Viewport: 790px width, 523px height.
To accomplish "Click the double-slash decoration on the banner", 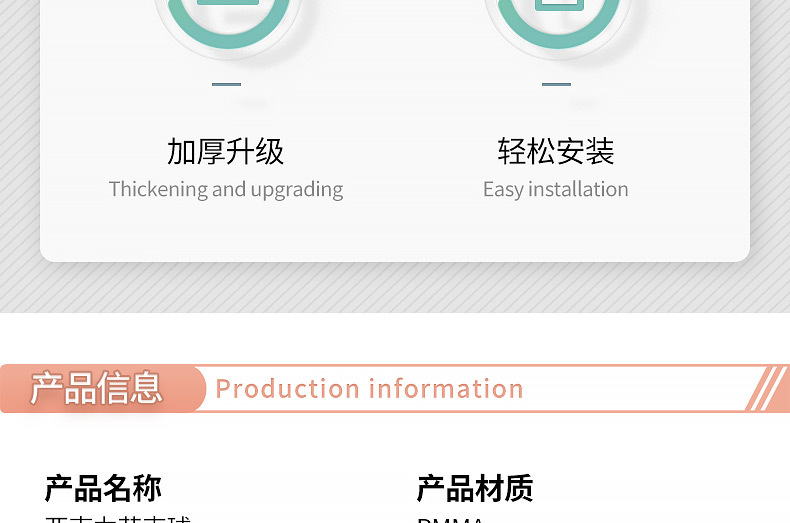I will pos(767,388).
